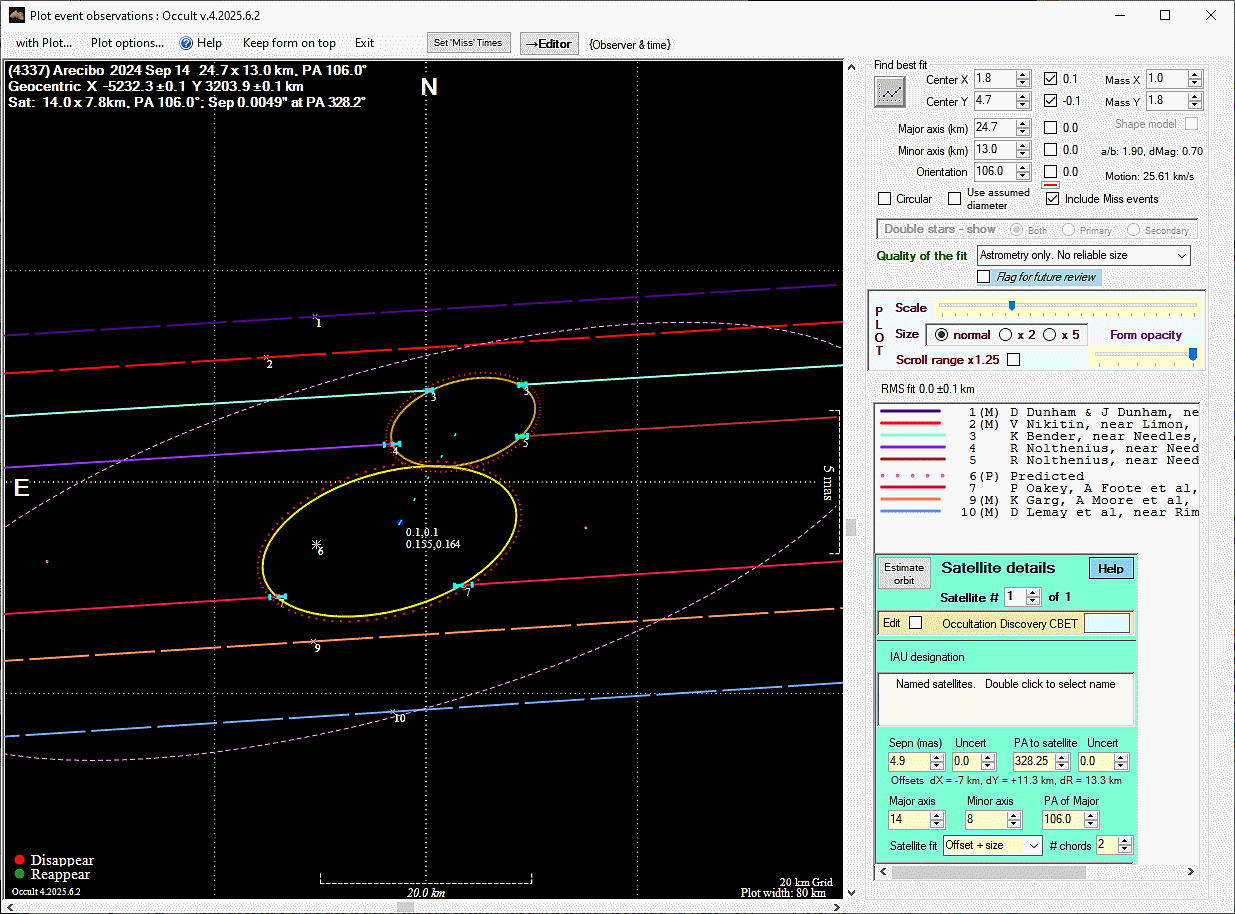The image size is (1235, 914).
Task: Adjust the Scale slider thumb
Action: [x=1012, y=306]
